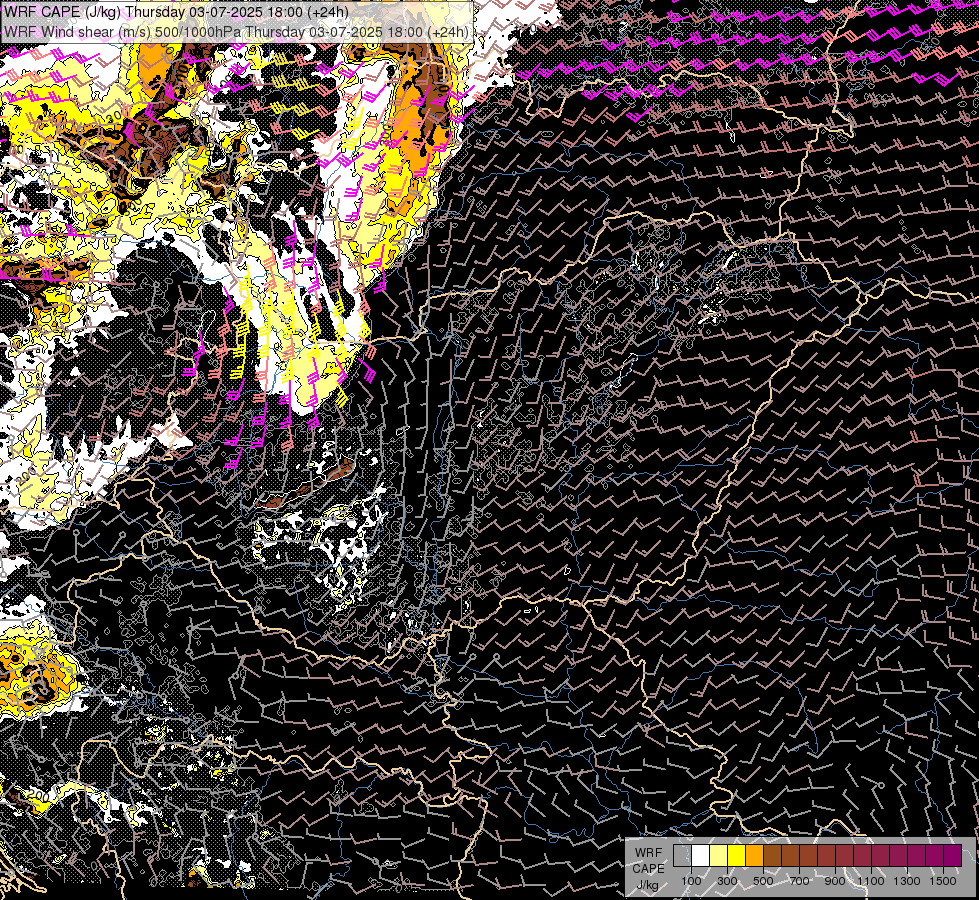Click the legend value 900
The image size is (979, 900).
click(x=835, y=881)
